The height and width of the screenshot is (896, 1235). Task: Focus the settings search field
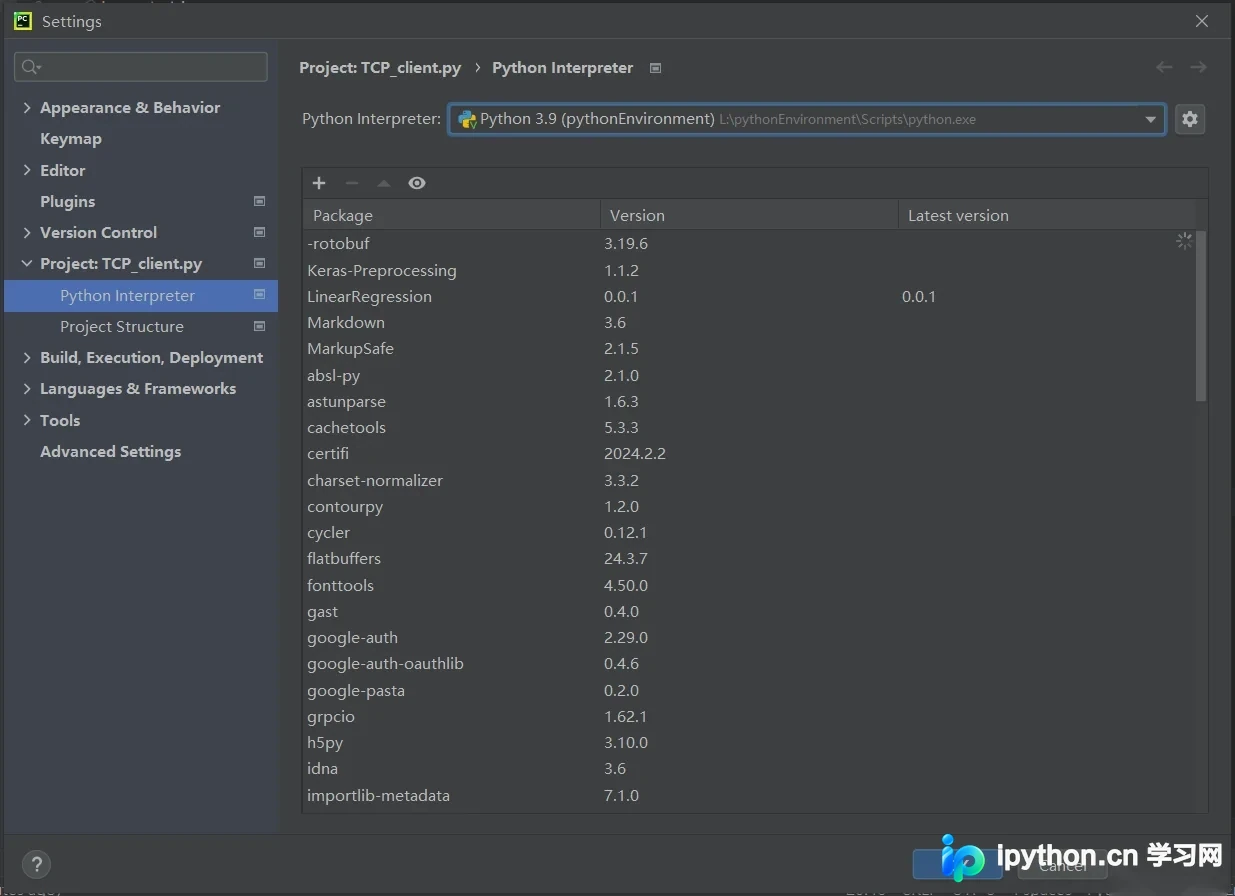pos(141,67)
